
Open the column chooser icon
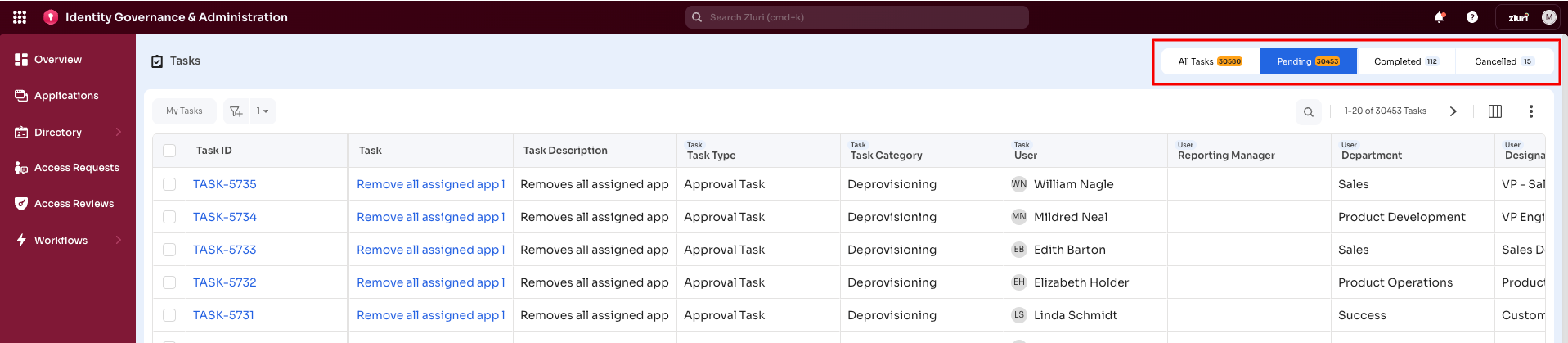click(x=1495, y=111)
